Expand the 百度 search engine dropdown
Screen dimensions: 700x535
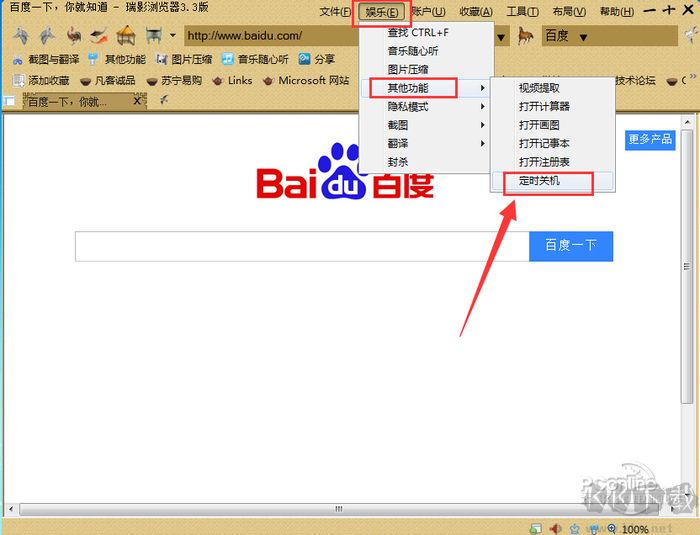pyautogui.click(x=583, y=36)
